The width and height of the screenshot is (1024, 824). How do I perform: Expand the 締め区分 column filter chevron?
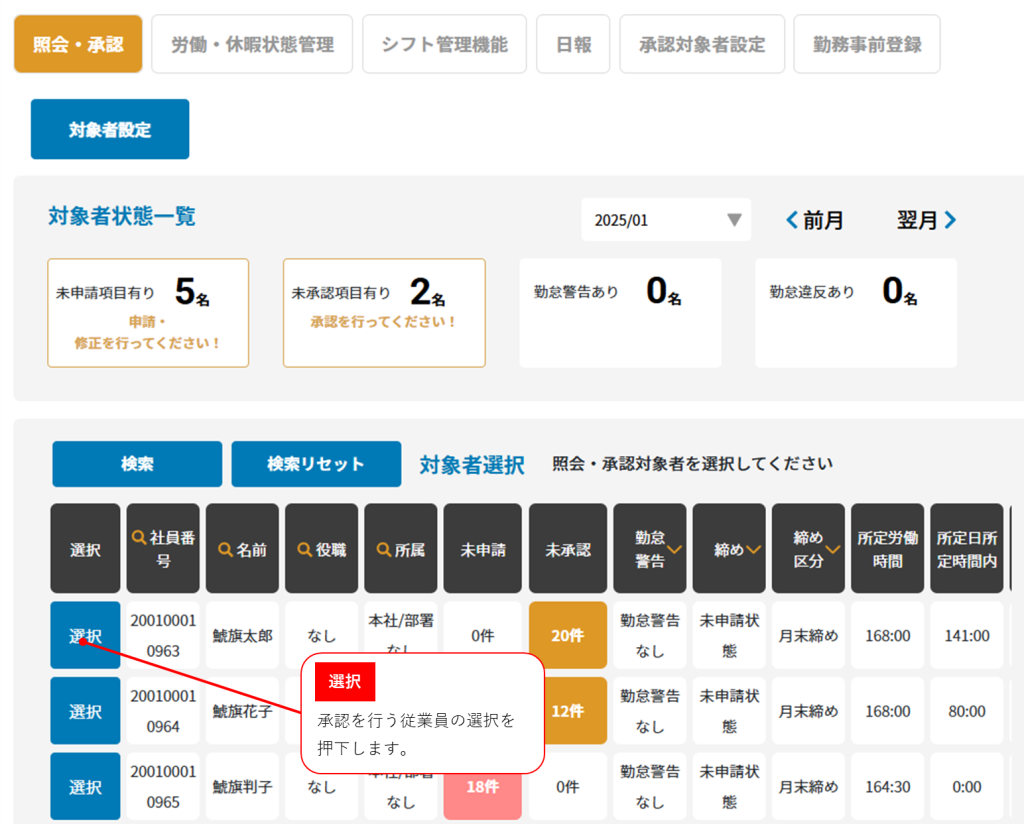[832, 549]
